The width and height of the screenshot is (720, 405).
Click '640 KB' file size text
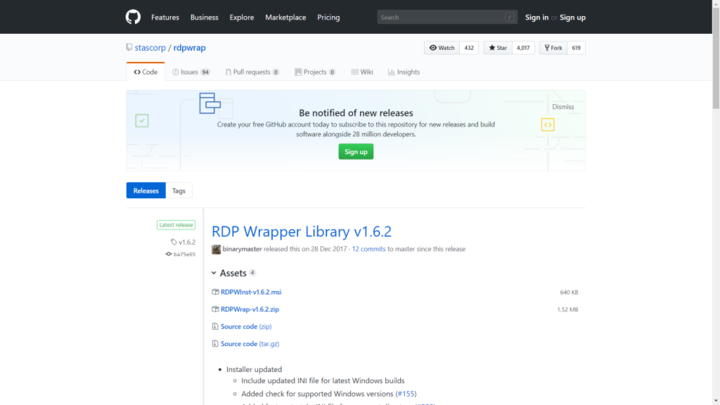(569, 292)
